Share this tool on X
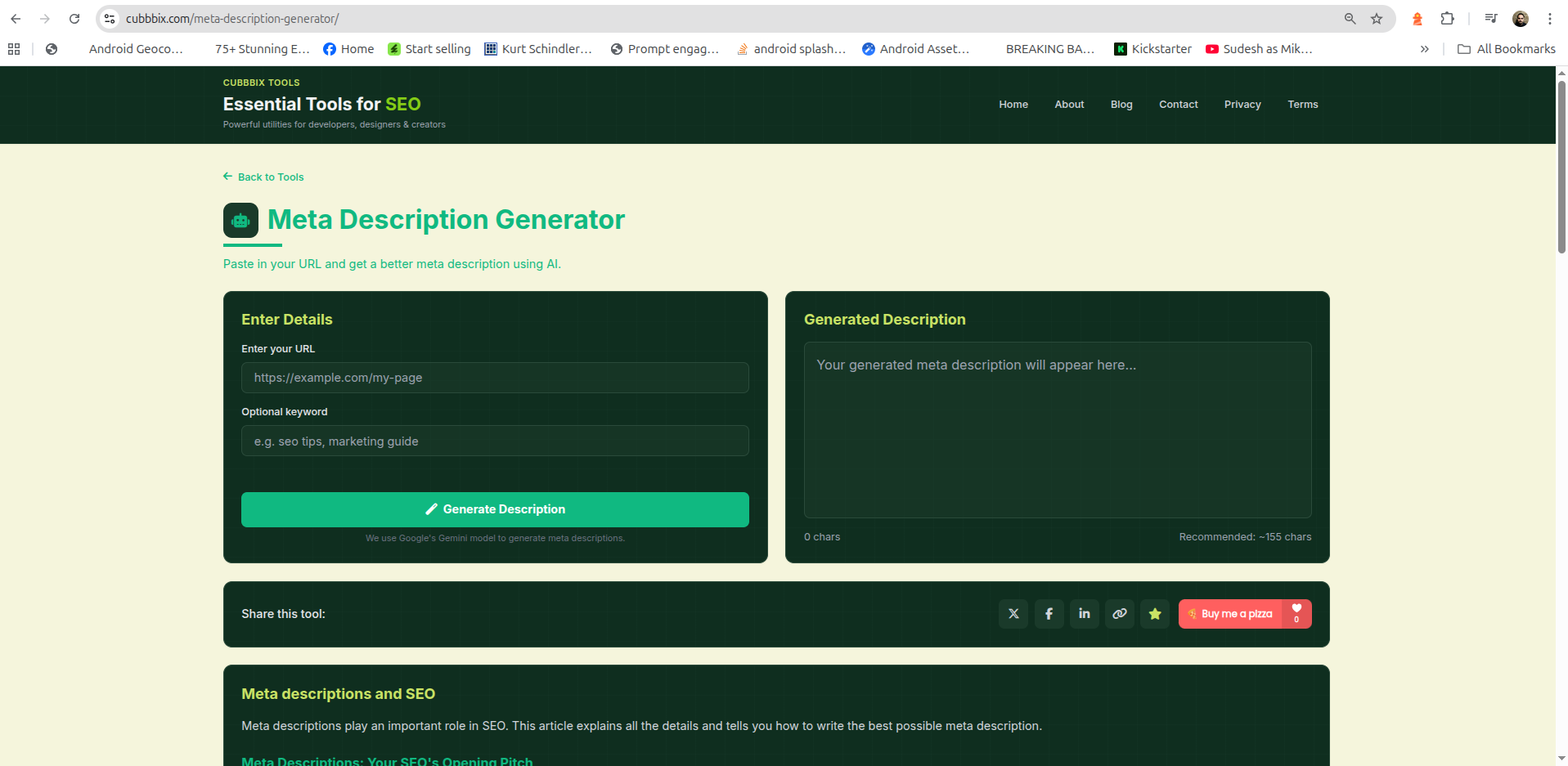 click(1013, 613)
